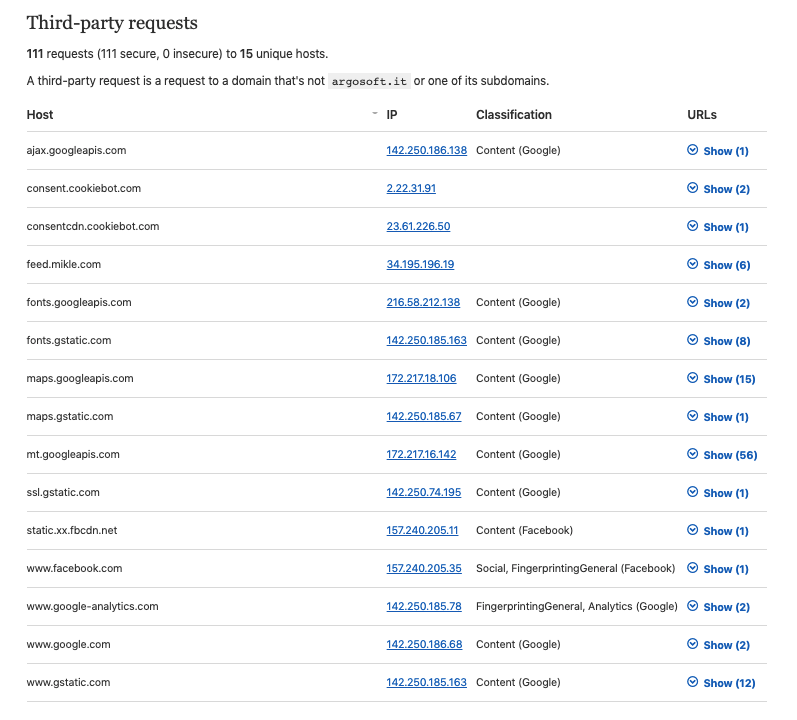Open IP link 142.250.185.67
This screenshot has height=720, width=797.
click(424, 416)
